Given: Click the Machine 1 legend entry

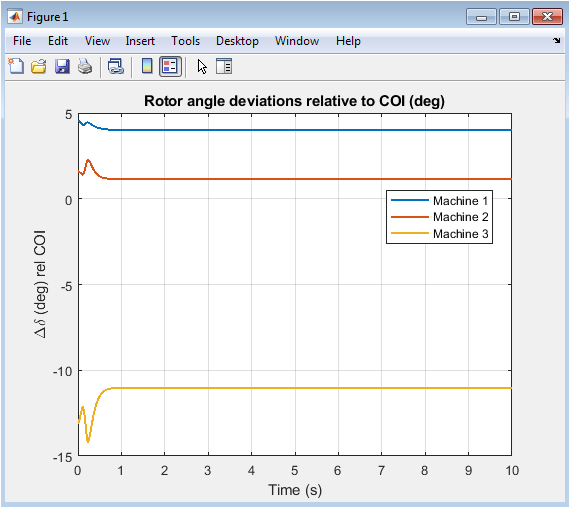Looking at the screenshot, I should (x=439, y=200).
